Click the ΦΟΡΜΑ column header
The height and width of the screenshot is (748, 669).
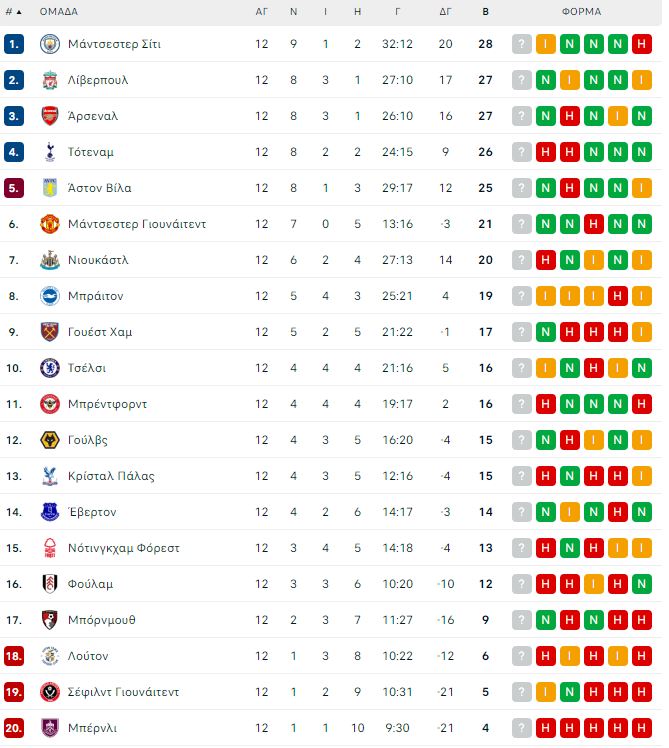[x=581, y=12]
